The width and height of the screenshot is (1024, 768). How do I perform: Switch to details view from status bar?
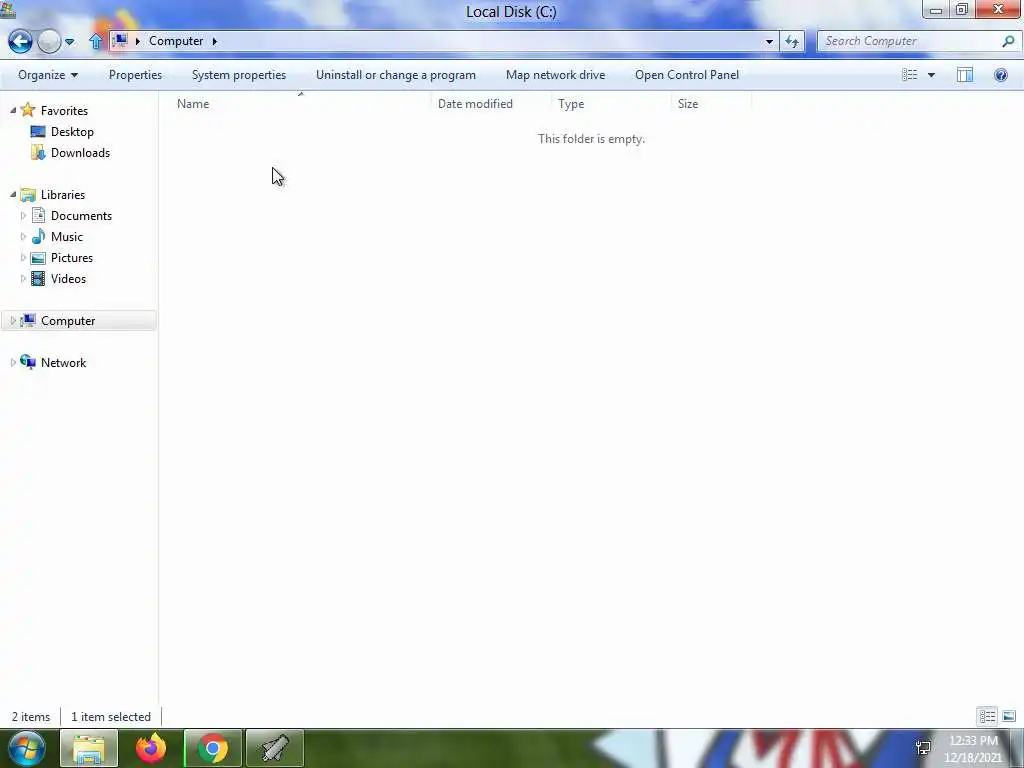click(987, 716)
